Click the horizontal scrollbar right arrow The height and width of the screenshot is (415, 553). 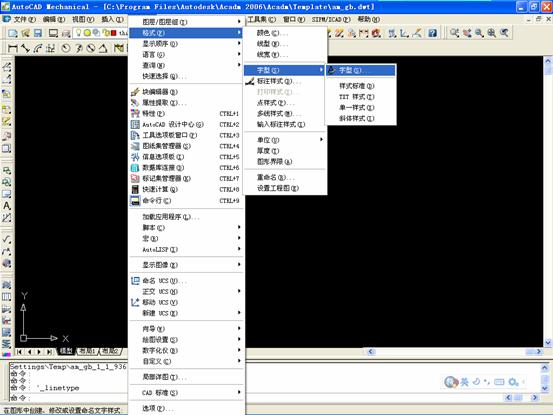tap(539, 352)
